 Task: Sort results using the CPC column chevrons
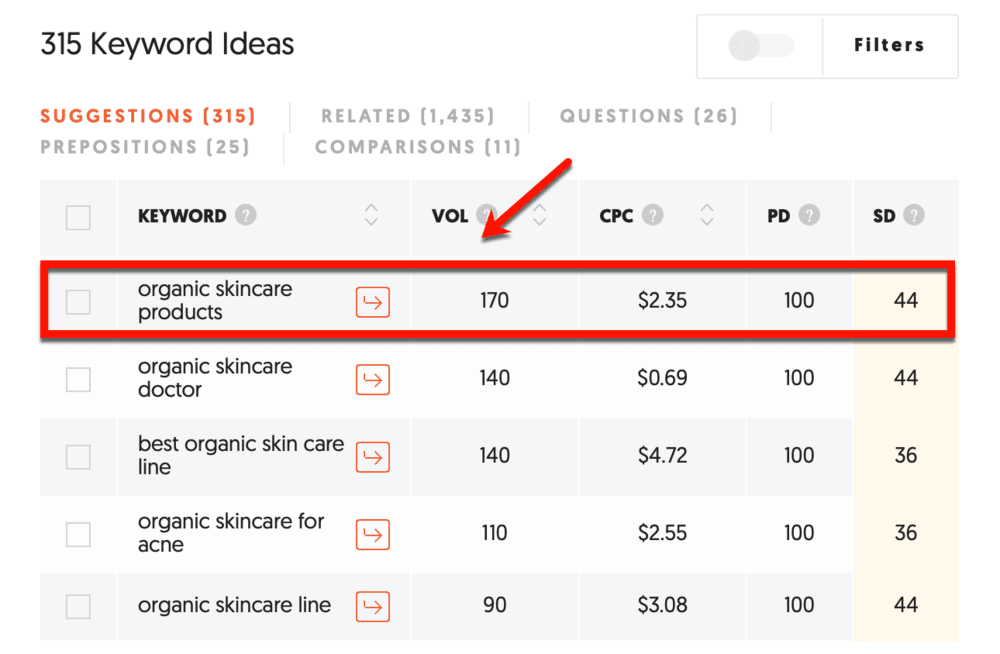point(708,215)
